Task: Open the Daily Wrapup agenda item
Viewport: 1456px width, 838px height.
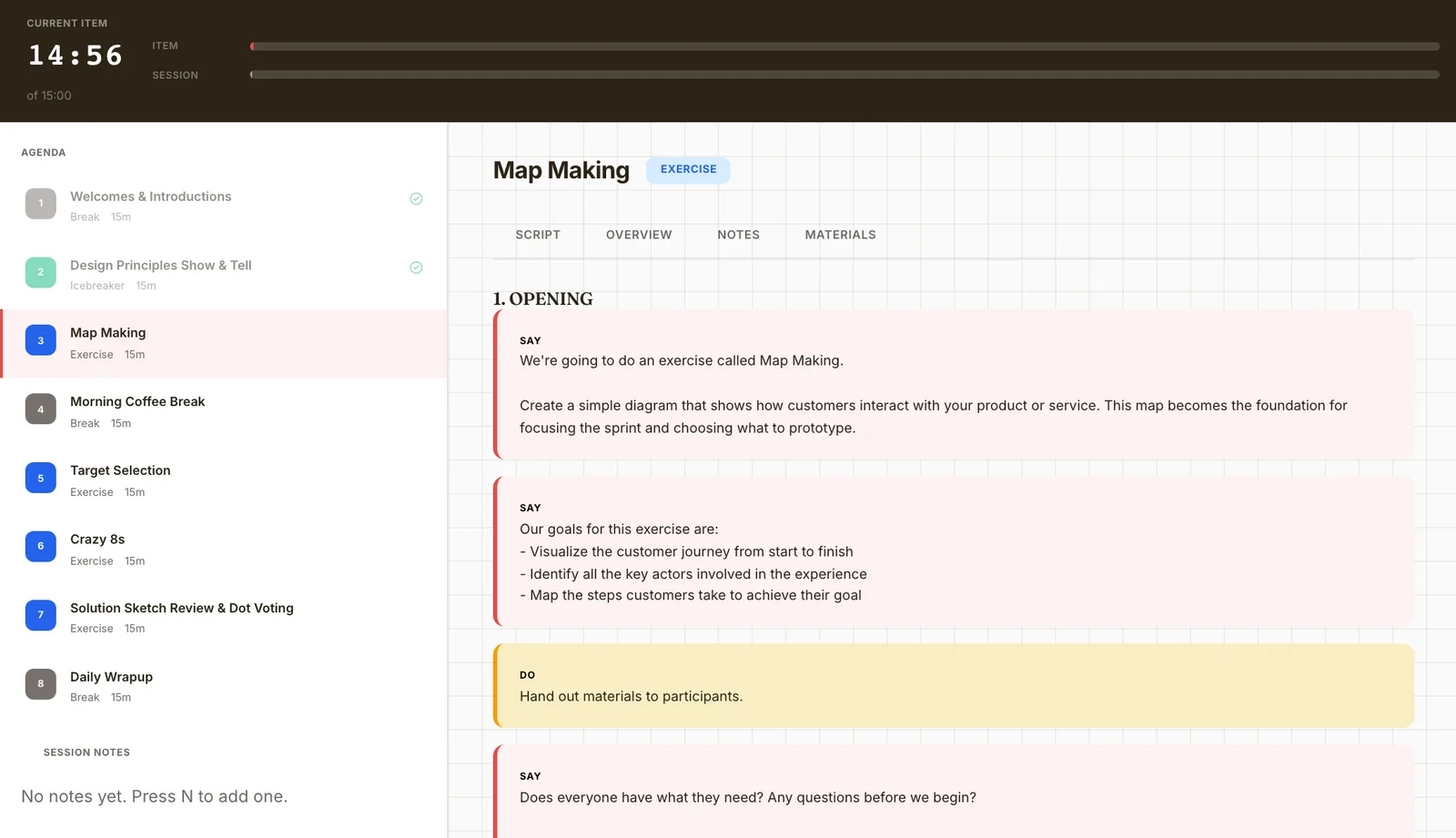Action: [x=224, y=687]
